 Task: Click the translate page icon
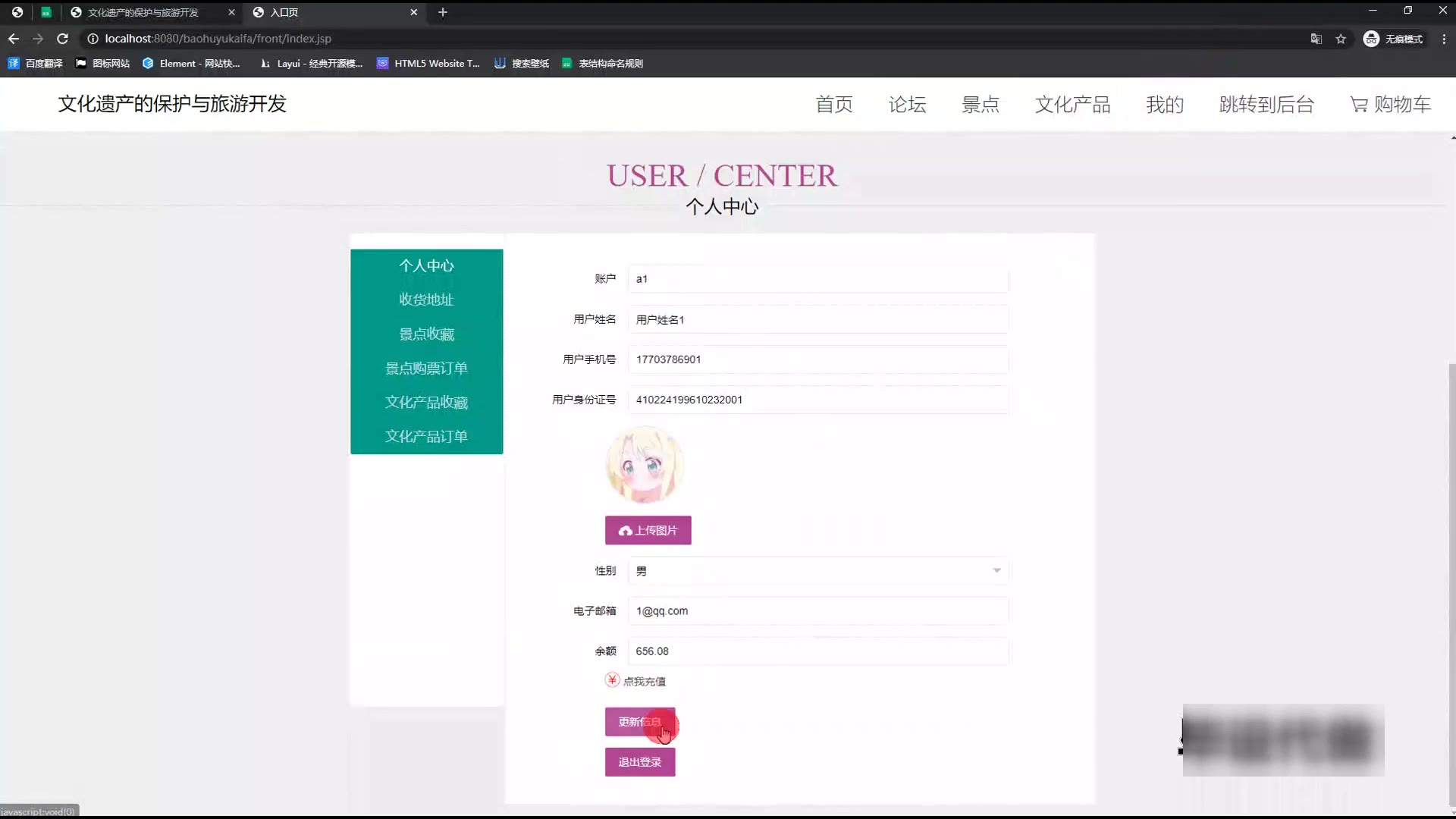click(x=1316, y=39)
